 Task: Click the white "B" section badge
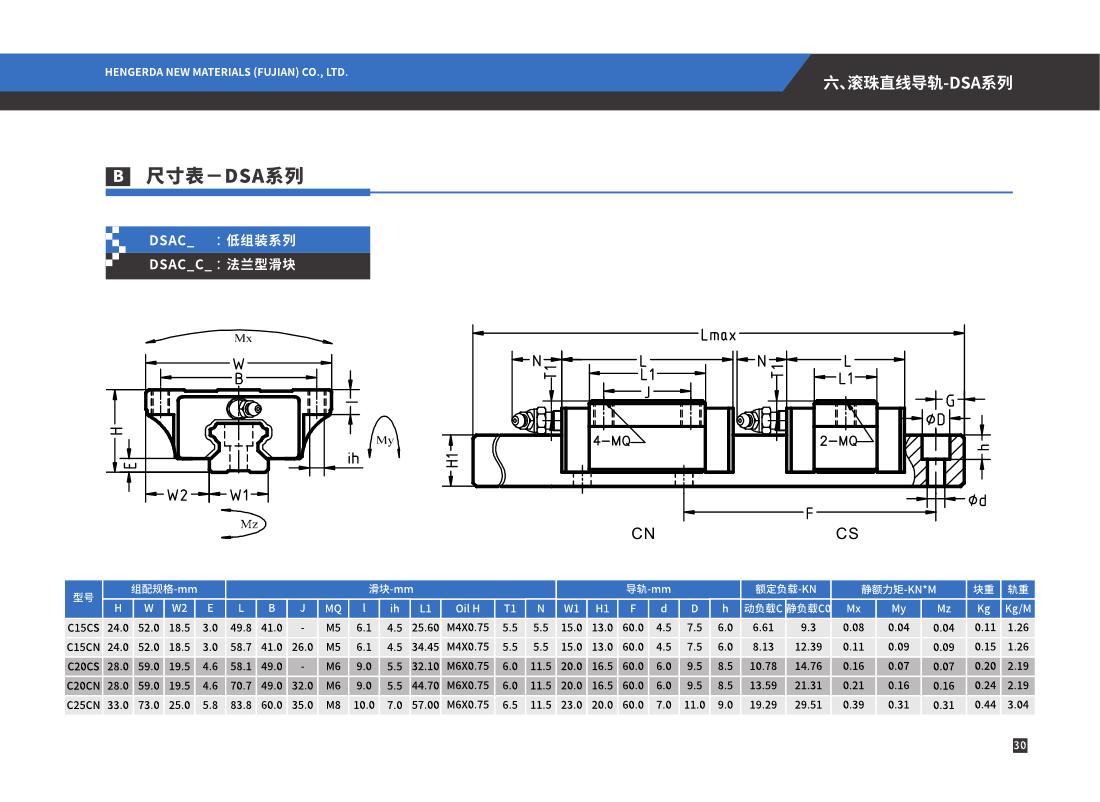click(117, 177)
